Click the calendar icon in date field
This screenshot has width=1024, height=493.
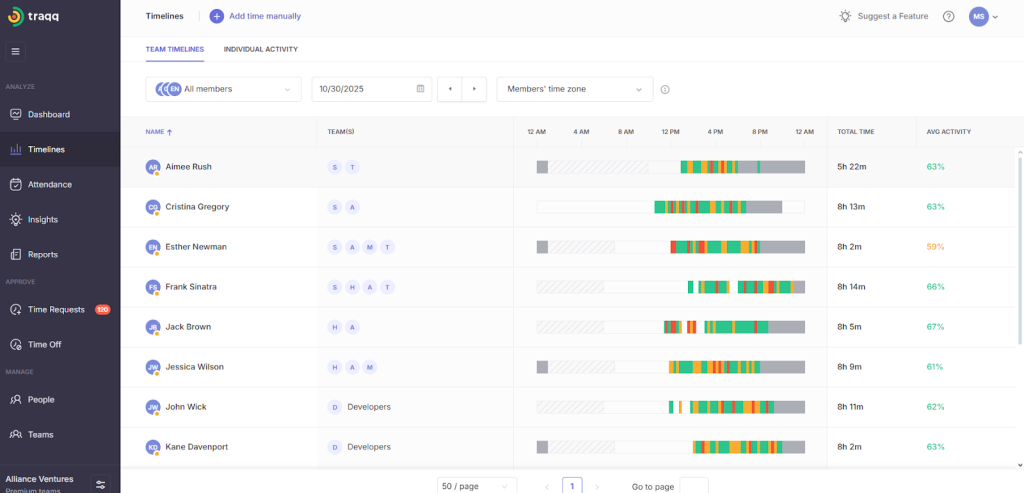pos(420,89)
